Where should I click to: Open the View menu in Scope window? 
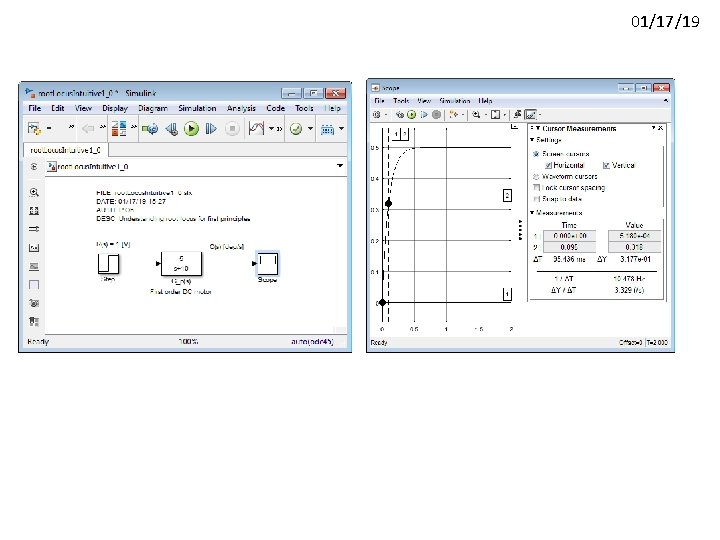424,101
